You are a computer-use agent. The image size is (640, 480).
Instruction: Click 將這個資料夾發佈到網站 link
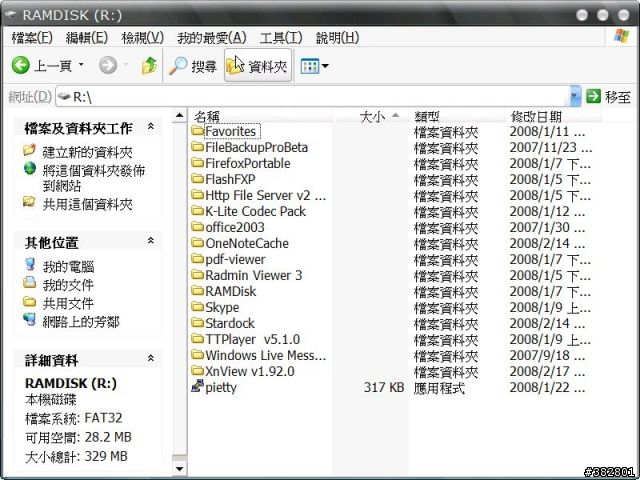94,178
